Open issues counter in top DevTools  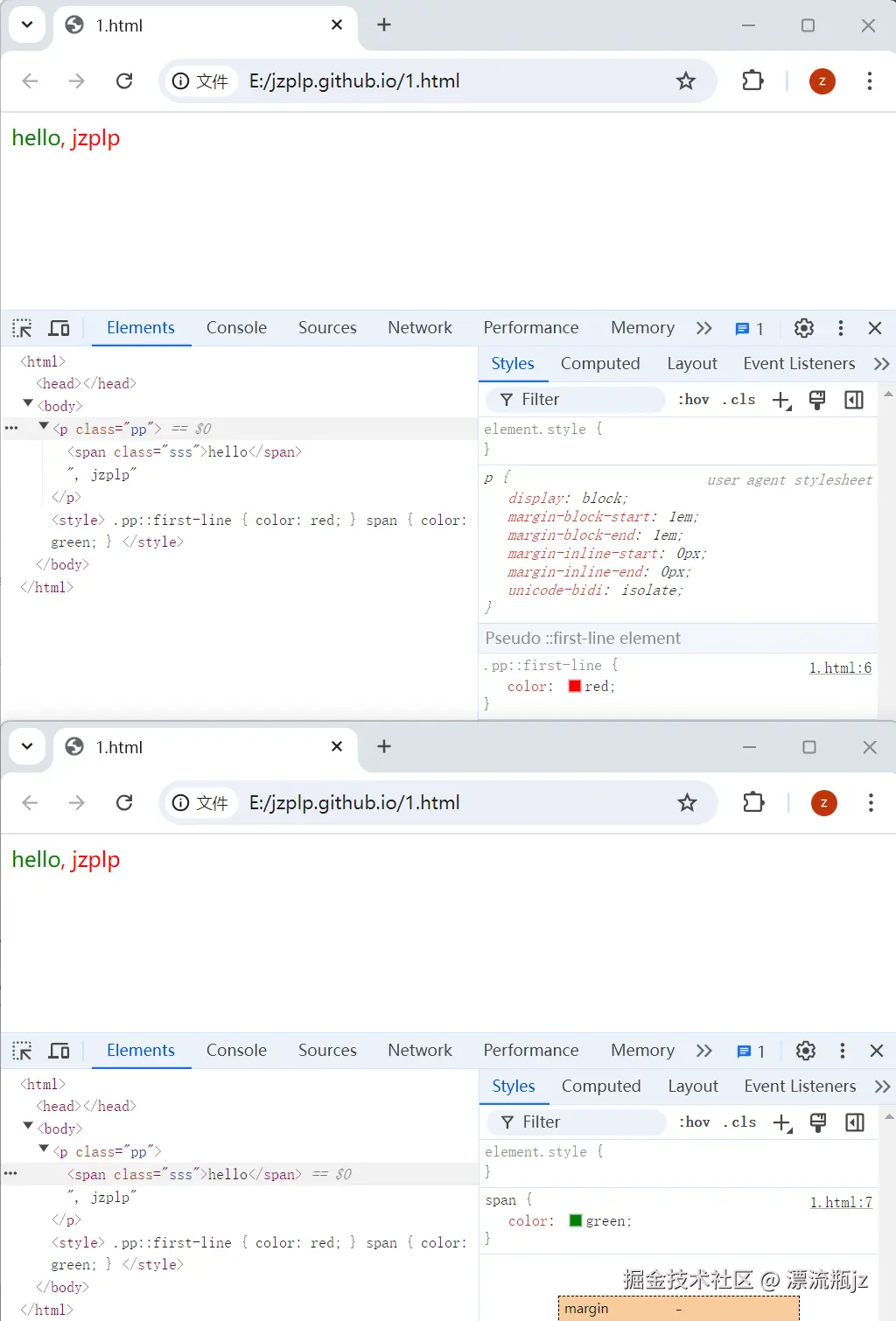click(750, 329)
